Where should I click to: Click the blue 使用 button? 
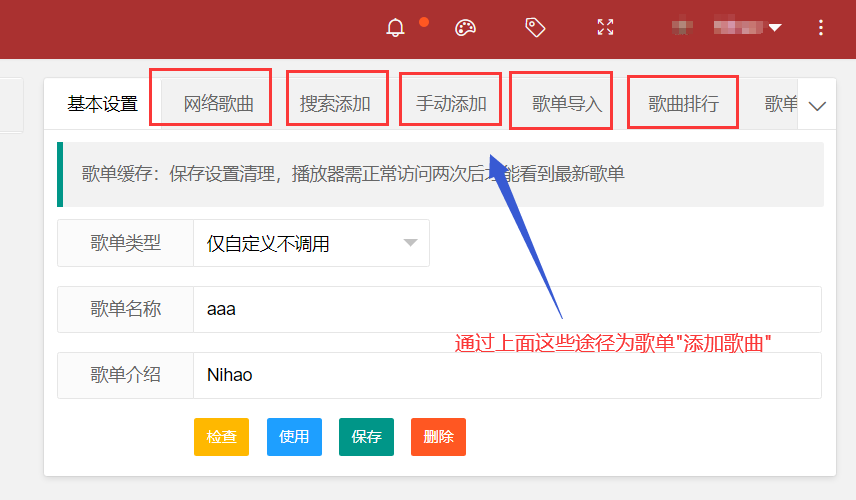tap(294, 437)
